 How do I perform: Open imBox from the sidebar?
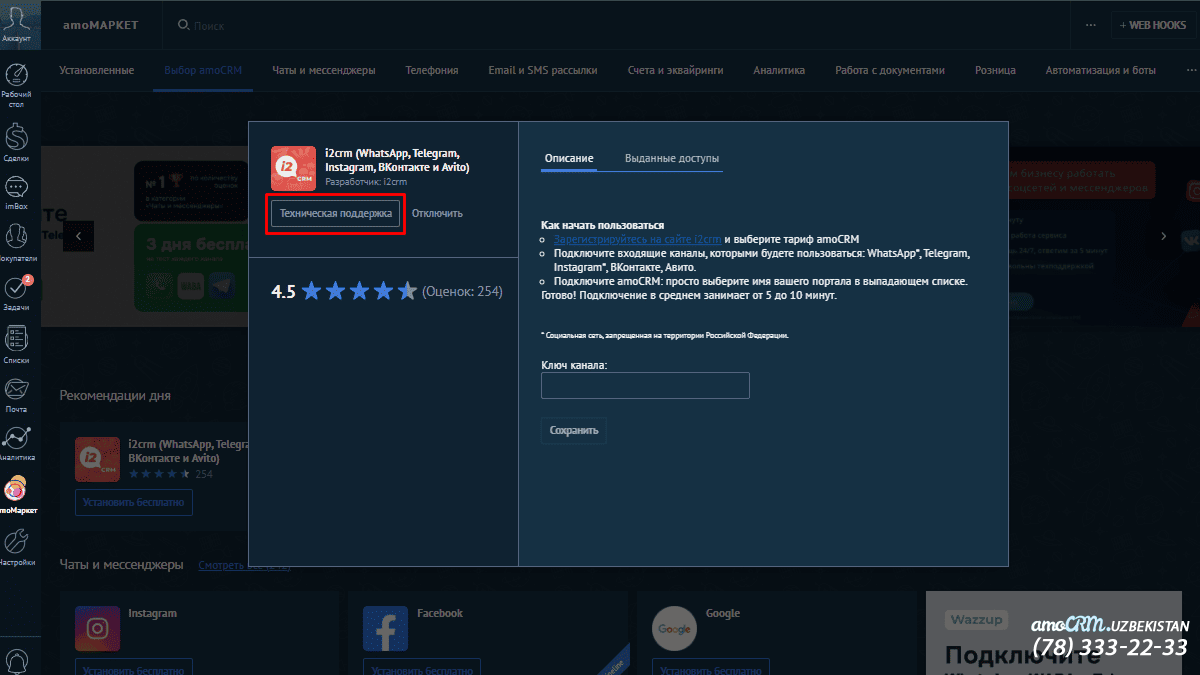(x=16, y=194)
